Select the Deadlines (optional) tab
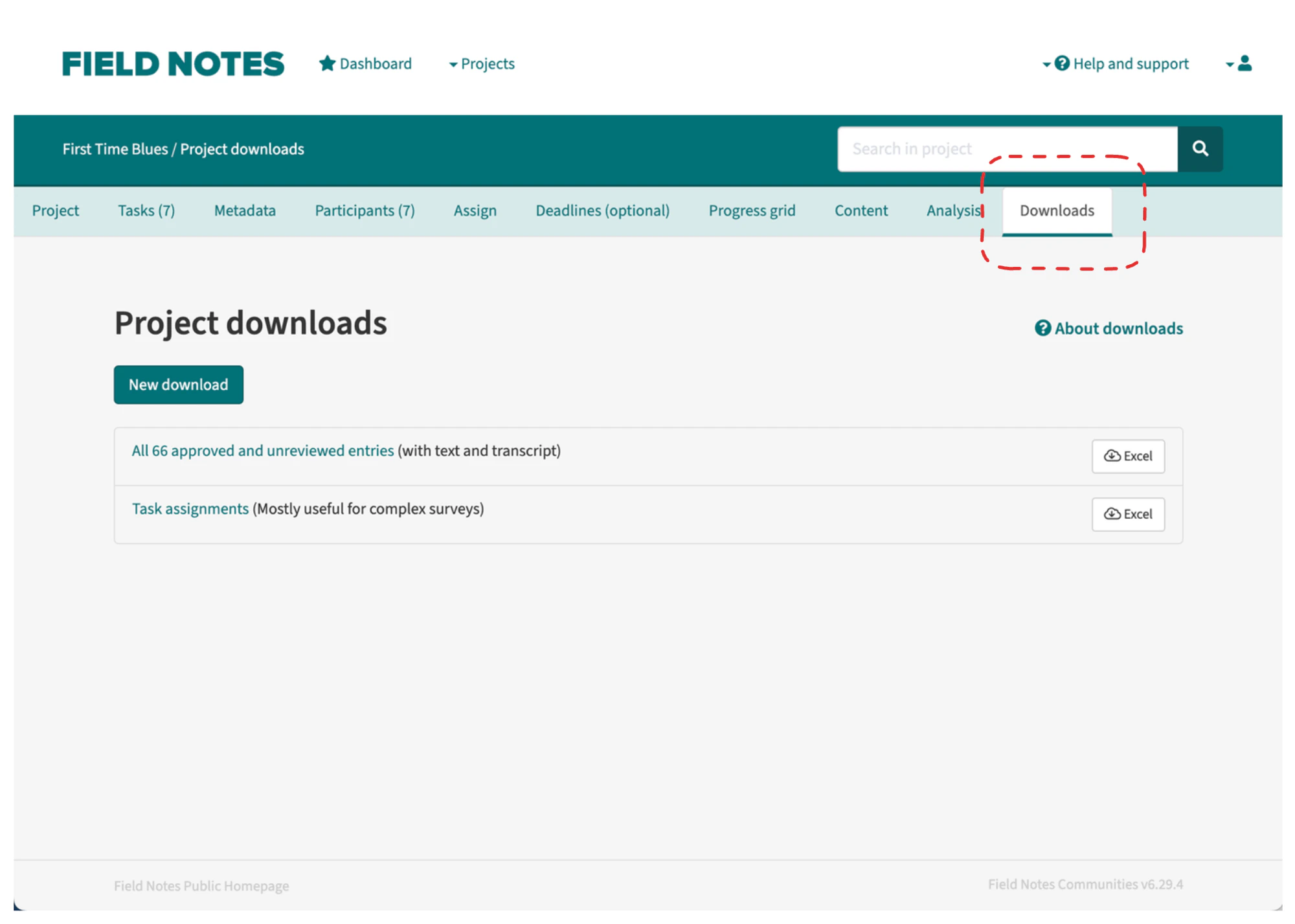1295x924 pixels. 602,210
